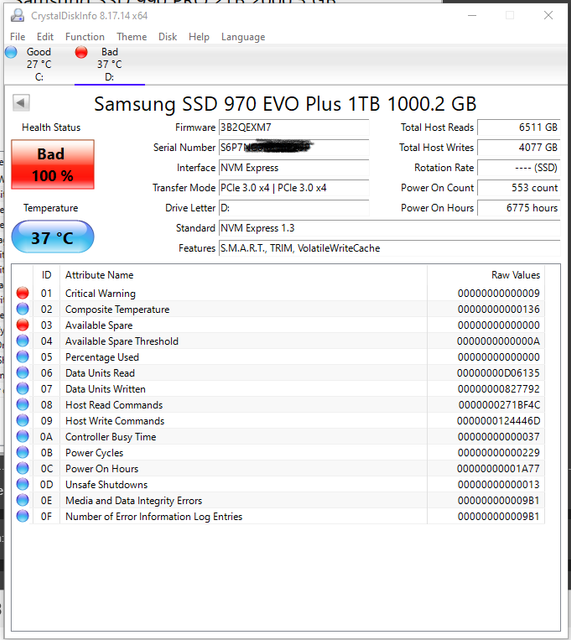Click the status icon for Host Read Commands
The width and height of the screenshot is (571, 640).
(23, 404)
